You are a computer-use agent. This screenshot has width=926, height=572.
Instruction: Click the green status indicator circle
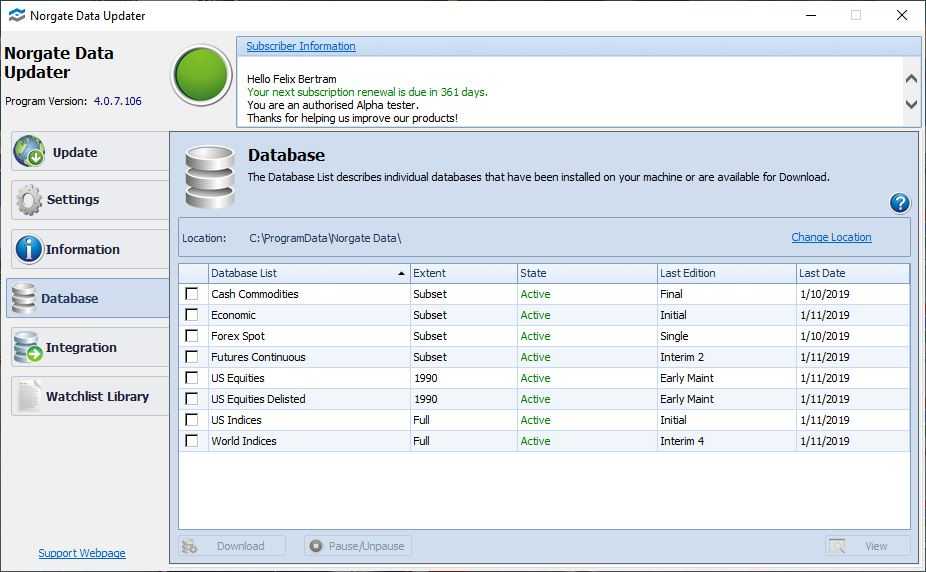201,75
